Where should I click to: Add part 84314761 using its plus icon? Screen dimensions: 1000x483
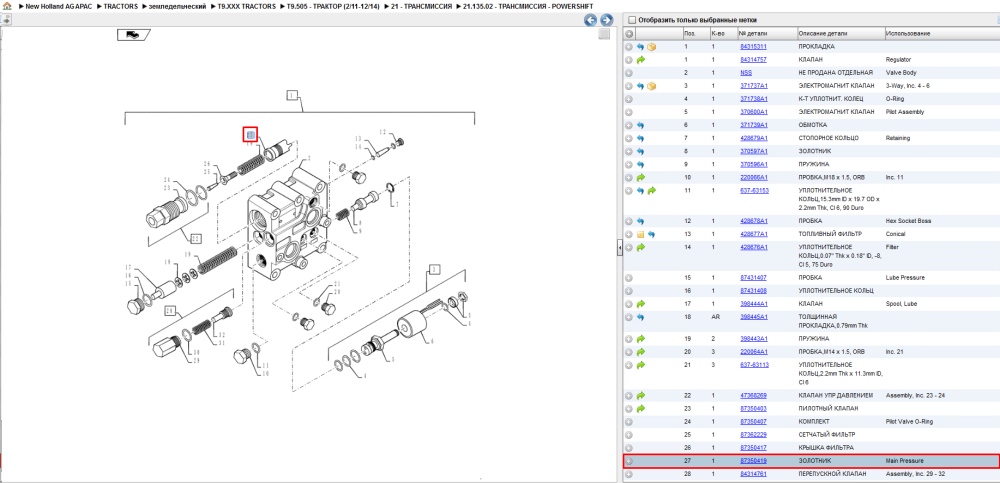click(629, 474)
